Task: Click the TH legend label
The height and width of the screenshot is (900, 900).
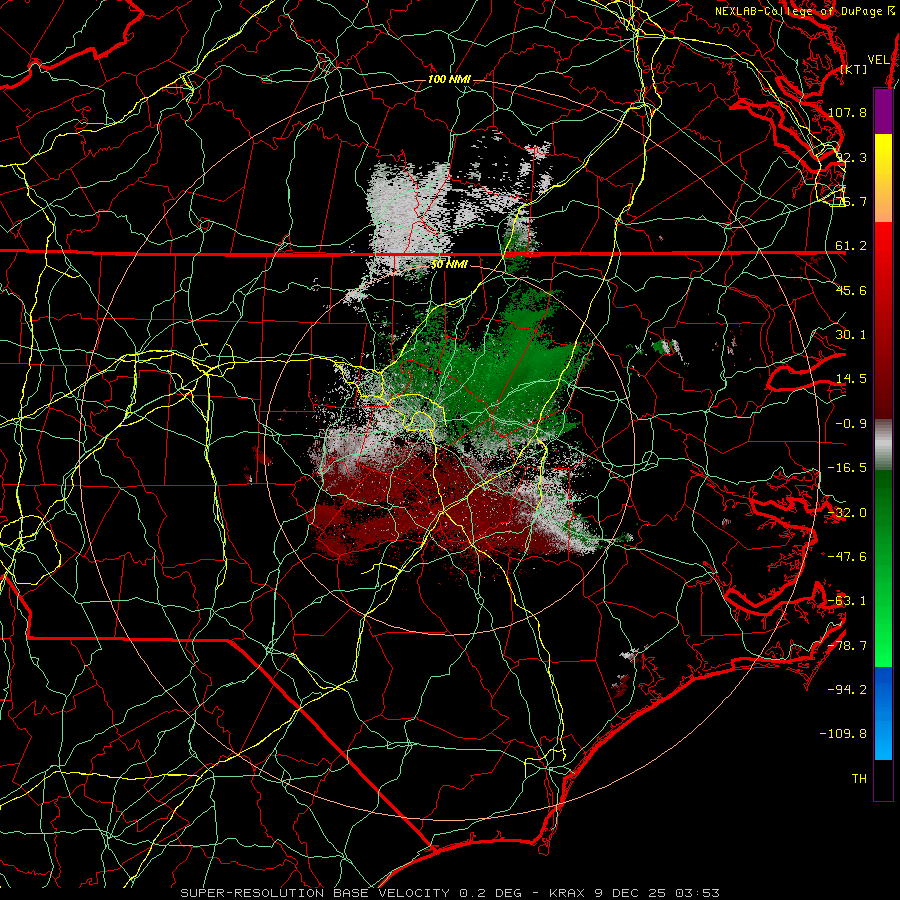Action: click(x=859, y=779)
